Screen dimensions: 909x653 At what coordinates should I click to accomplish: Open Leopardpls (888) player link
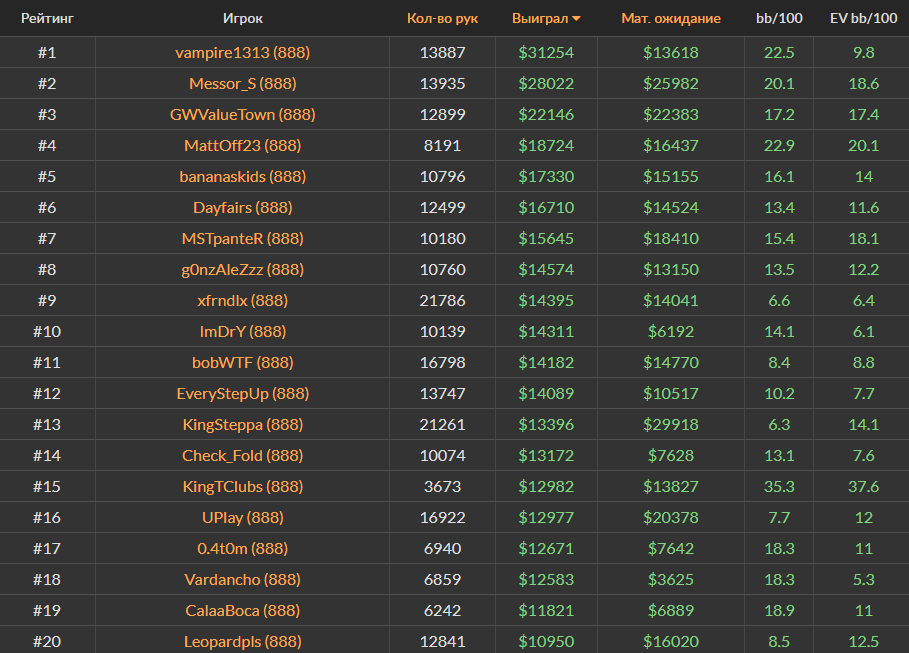pyautogui.click(x=242, y=642)
